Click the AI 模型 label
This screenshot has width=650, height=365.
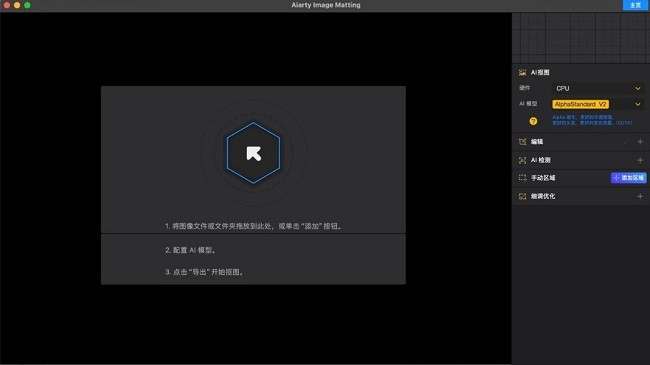tap(528, 104)
